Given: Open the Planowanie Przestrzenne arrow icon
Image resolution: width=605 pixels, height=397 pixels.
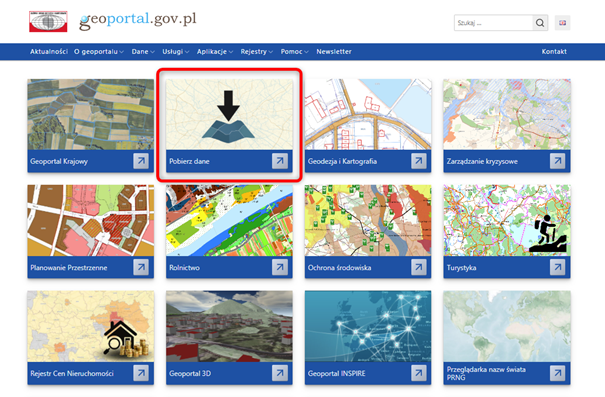Looking at the screenshot, I should [x=141, y=267].
